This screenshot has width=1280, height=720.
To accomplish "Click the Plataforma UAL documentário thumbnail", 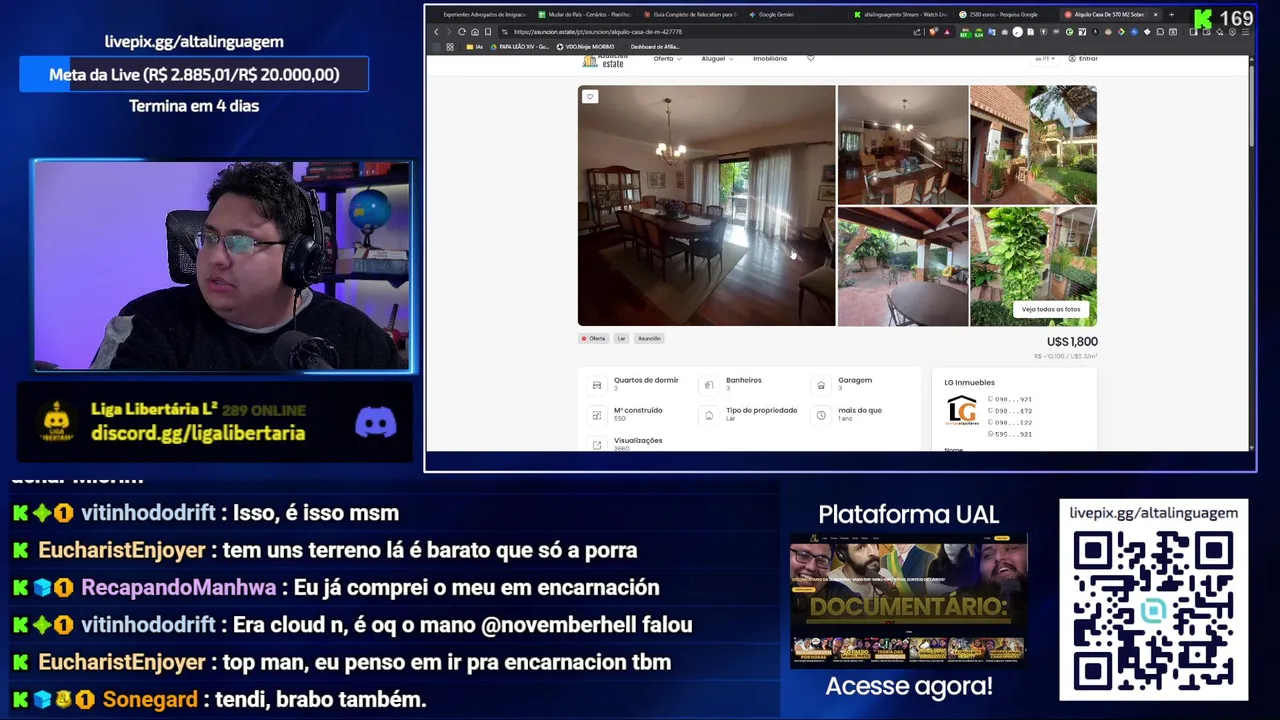I will 908,600.
